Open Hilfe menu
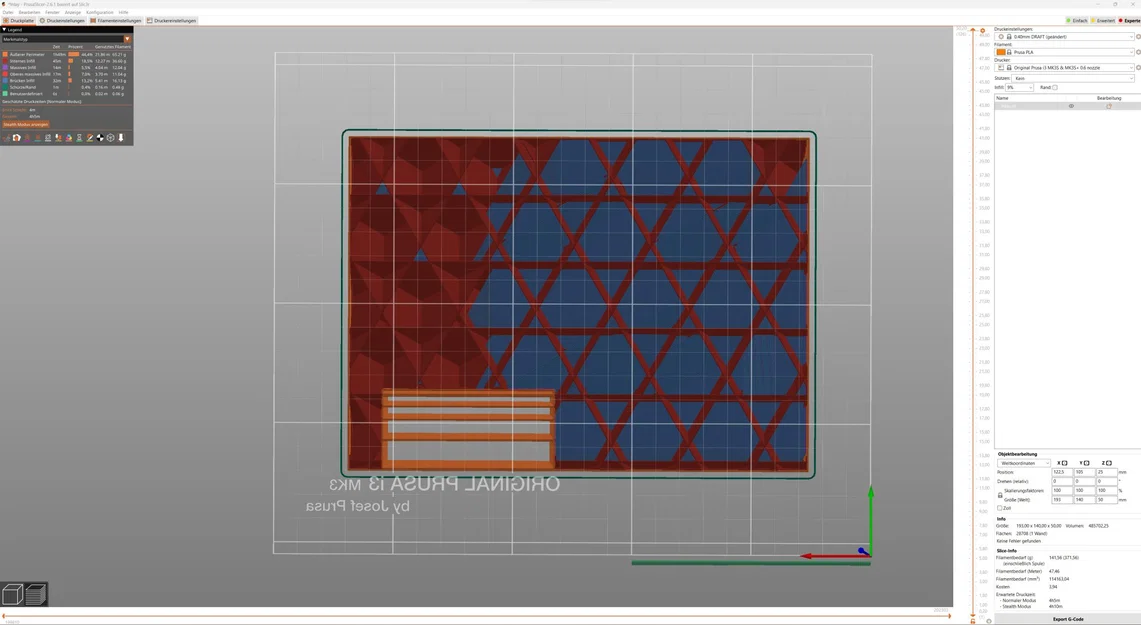Screen dimensions: 1141x625 tap(123, 12)
